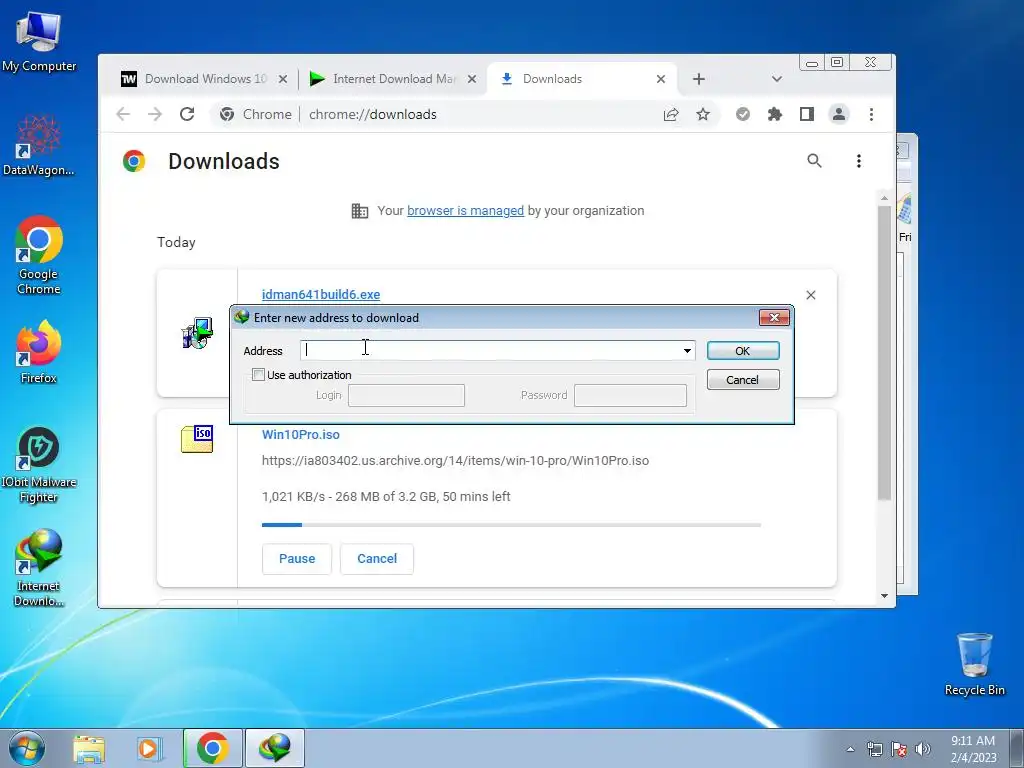Go back in Chrome
The image size is (1024, 768).
click(123, 114)
